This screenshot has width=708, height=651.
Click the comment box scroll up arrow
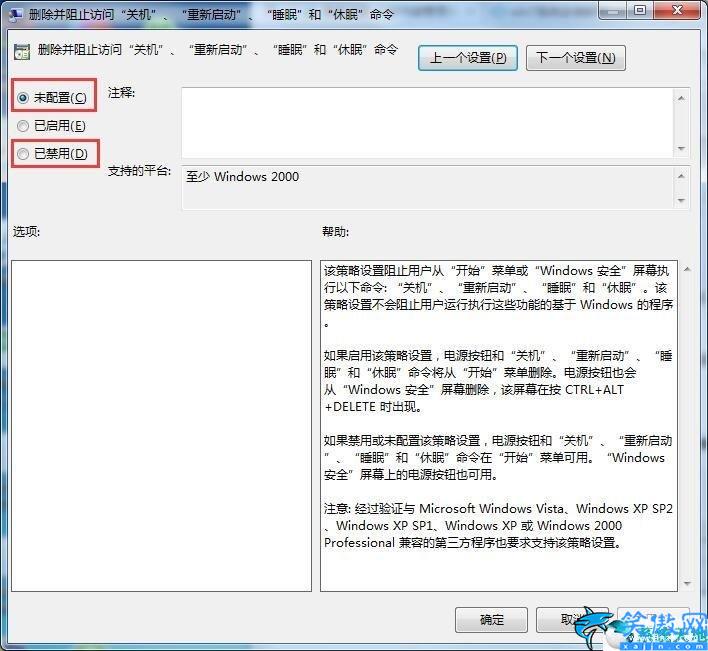[x=681, y=98]
